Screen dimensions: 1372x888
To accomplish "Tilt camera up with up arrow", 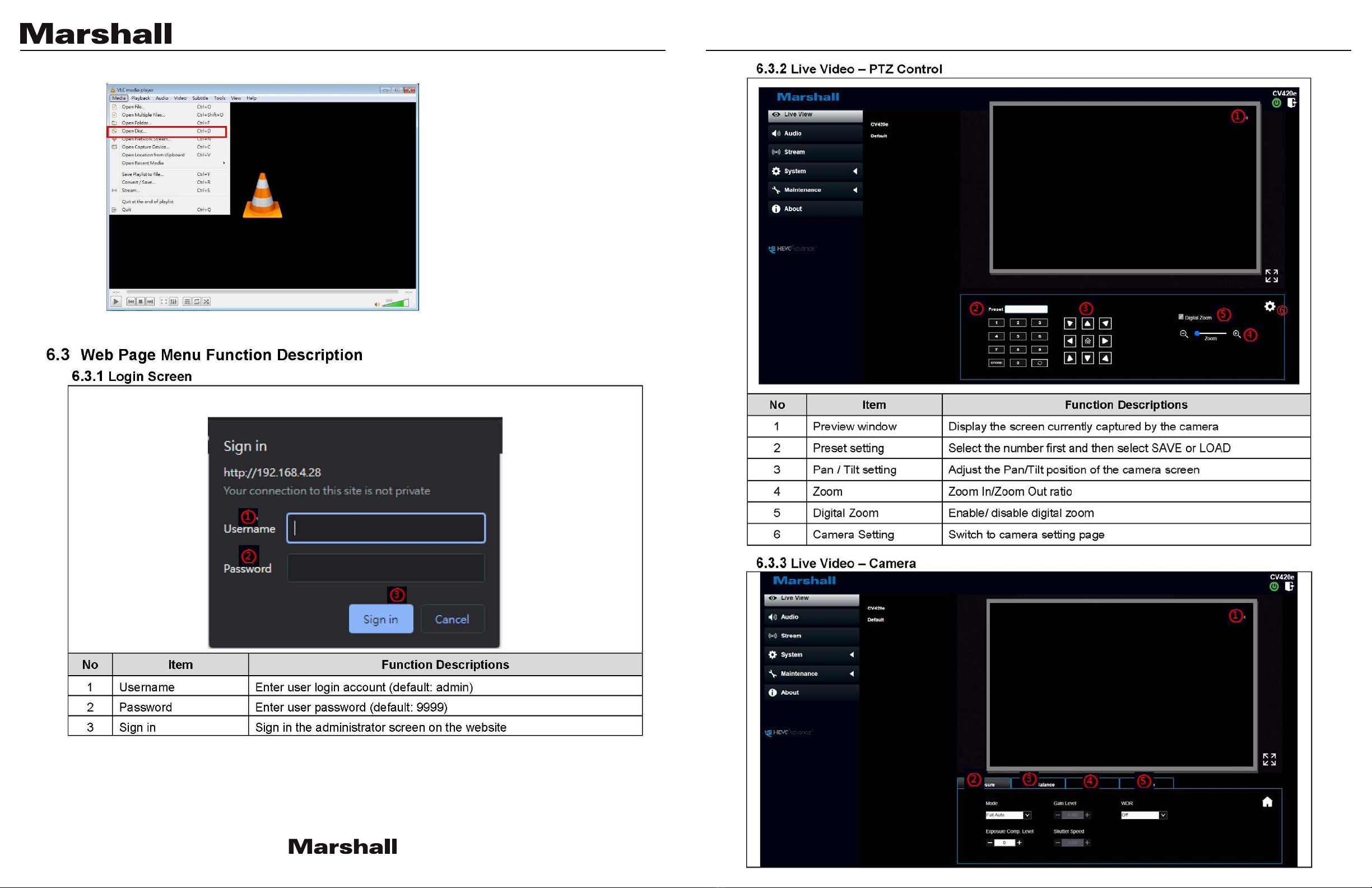I will click(1087, 323).
